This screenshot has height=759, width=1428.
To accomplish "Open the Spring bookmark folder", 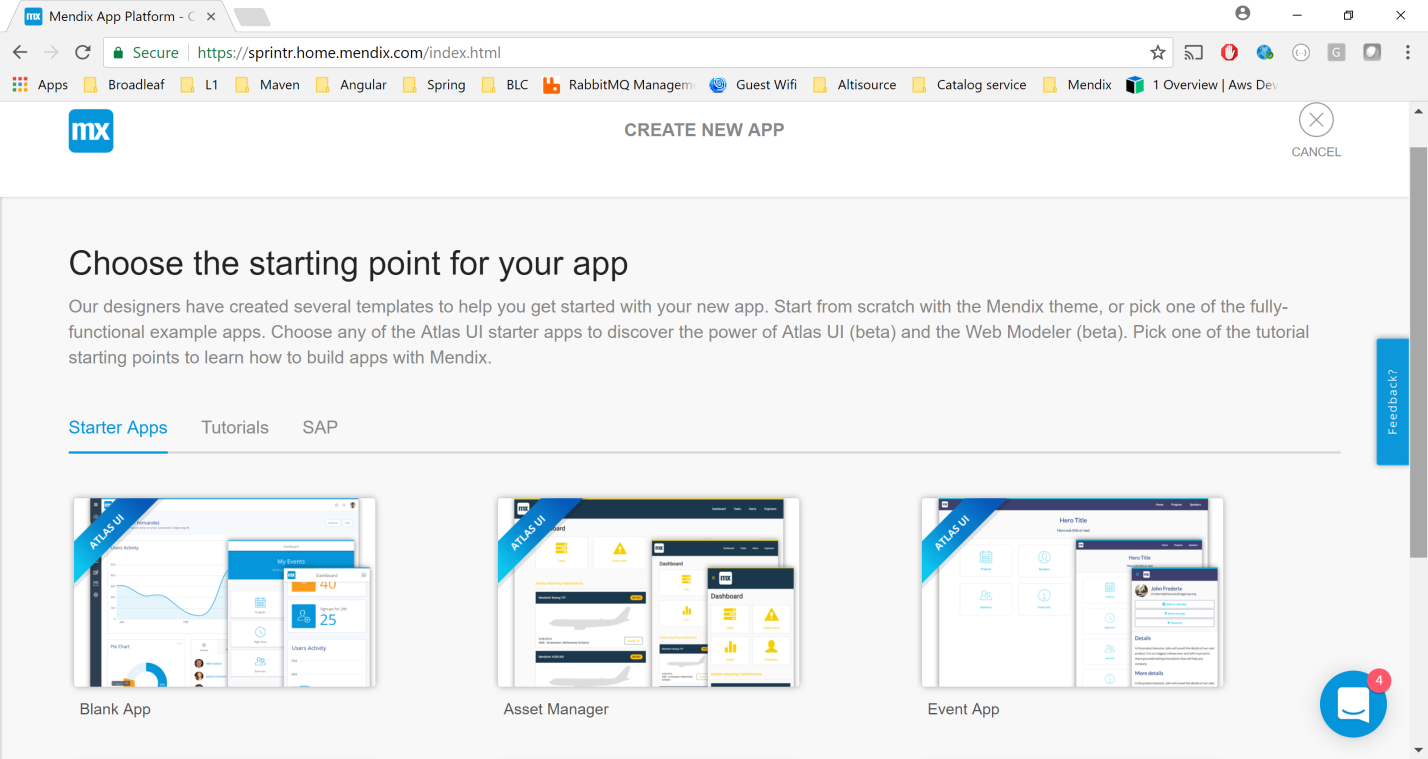I will [434, 85].
